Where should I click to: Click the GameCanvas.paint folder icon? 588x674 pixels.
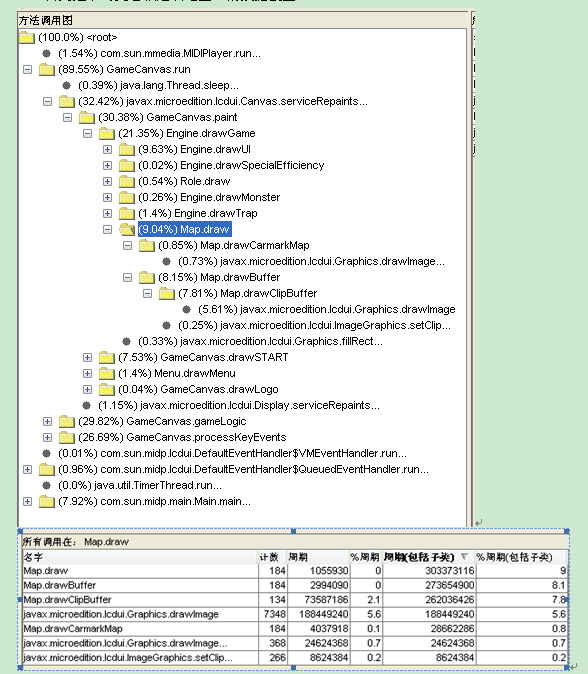click(86, 117)
